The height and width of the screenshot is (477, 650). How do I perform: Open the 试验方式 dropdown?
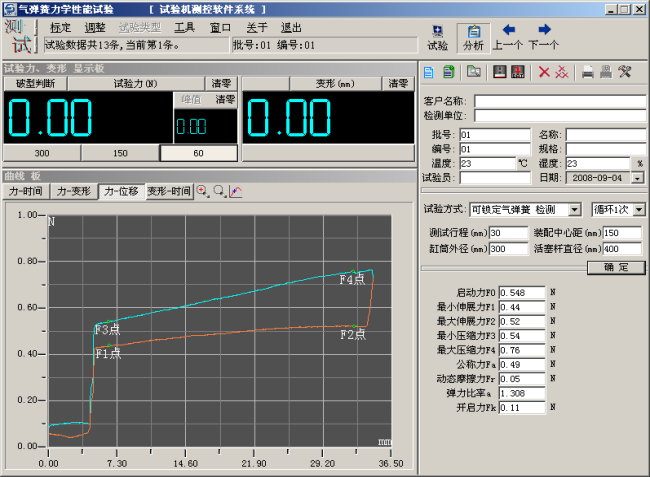click(574, 210)
